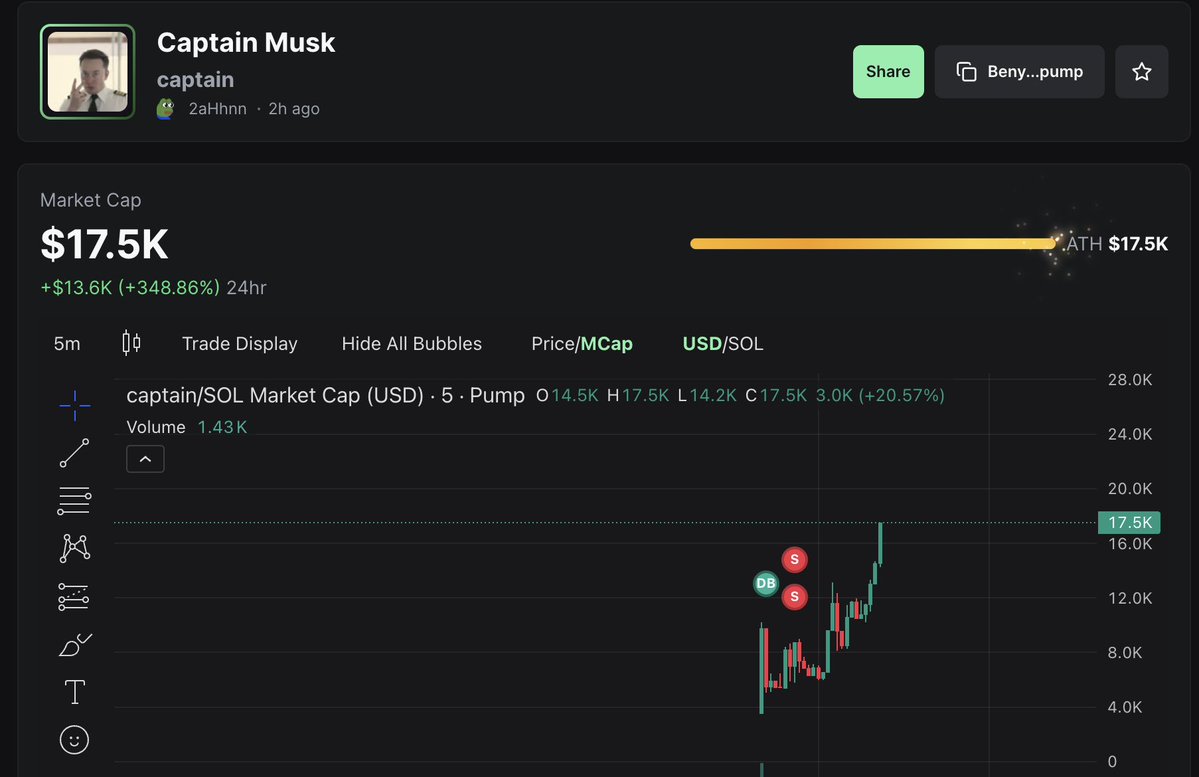
Task: Copy contract address Beny...pump
Action: (x=1019, y=72)
